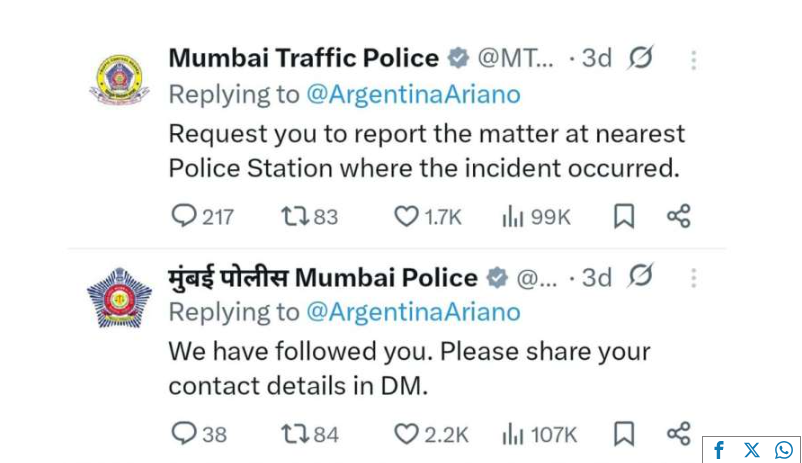802x463 pixels.
Task: View analytics of Mumbai Traffic Police tweet
Action: [x=514, y=216]
